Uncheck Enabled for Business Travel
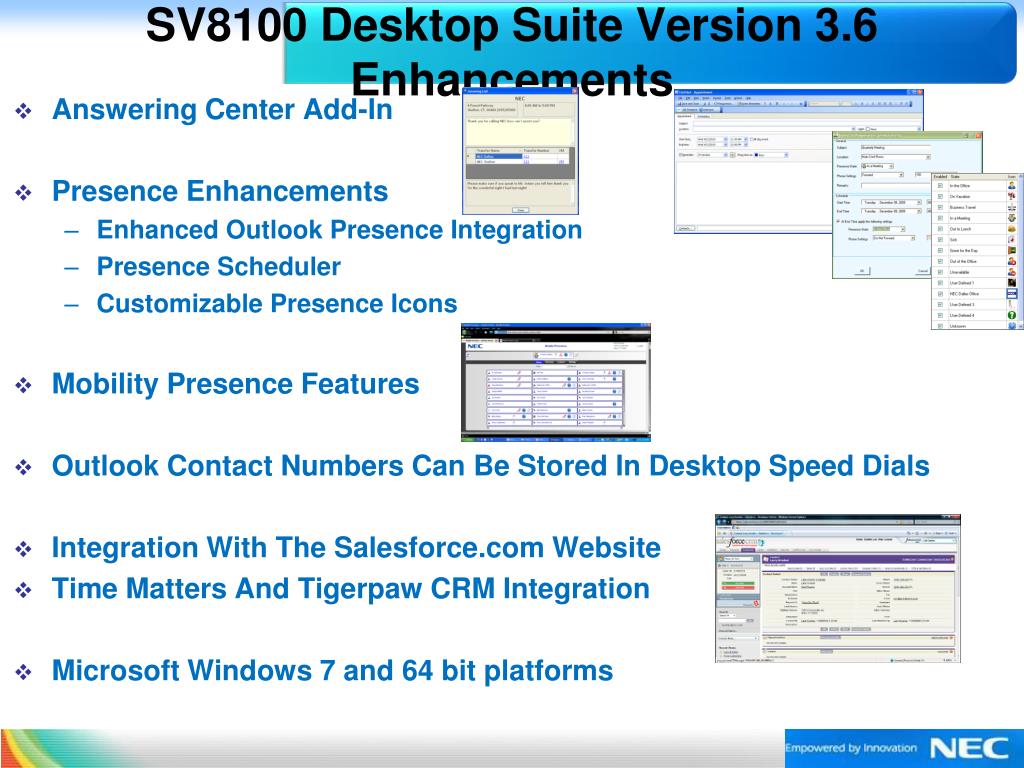This screenshot has height=768, width=1024. pyautogui.click(x=940, y=207)
